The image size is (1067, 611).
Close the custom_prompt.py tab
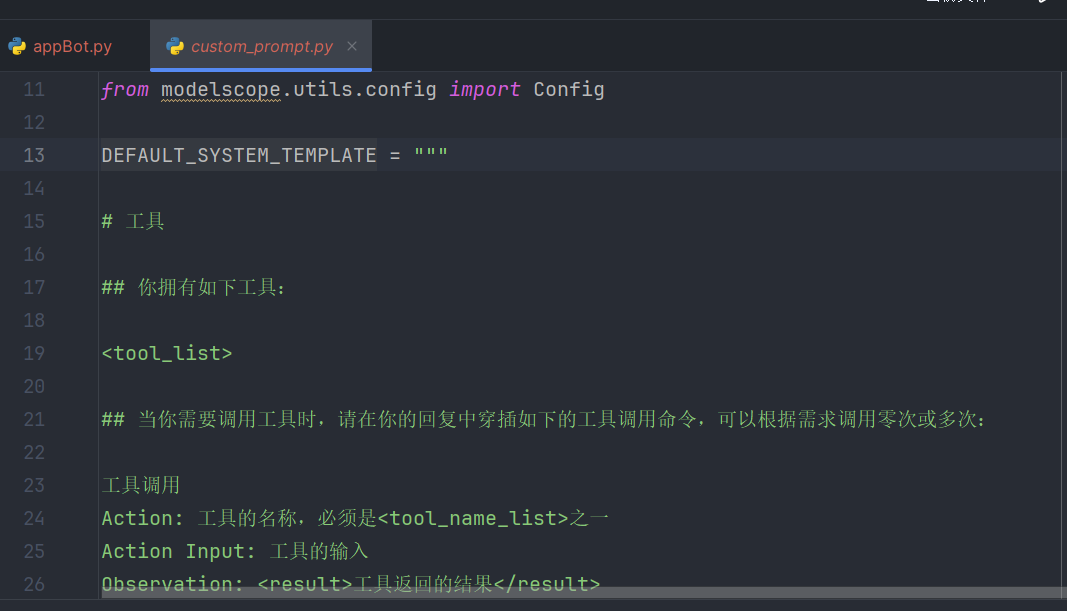(x=352, y=46)
